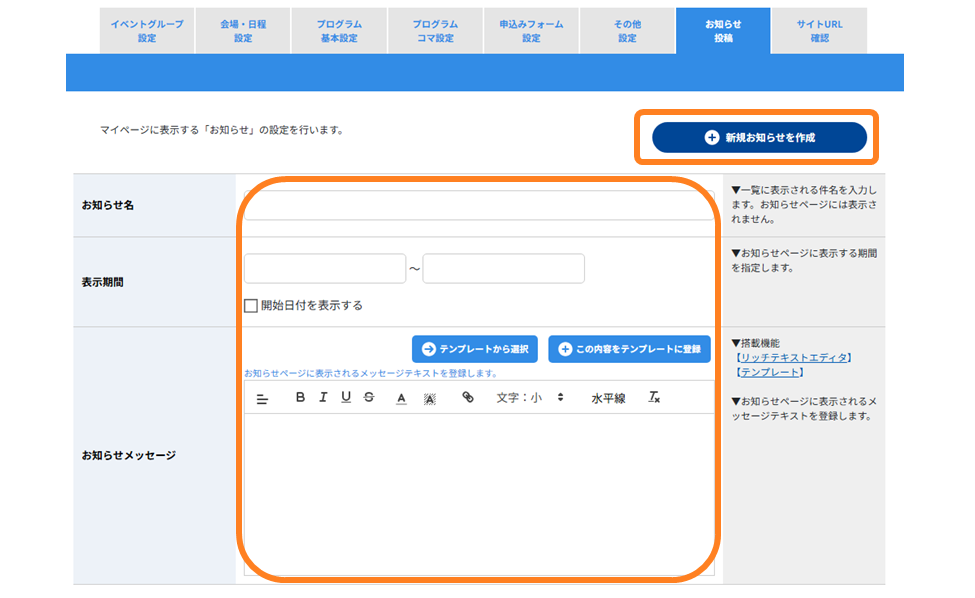The height and width of the screenshot is (598, 975).
Task: Insert a 水平線 horizontal rule
Action: pos(608,398)
